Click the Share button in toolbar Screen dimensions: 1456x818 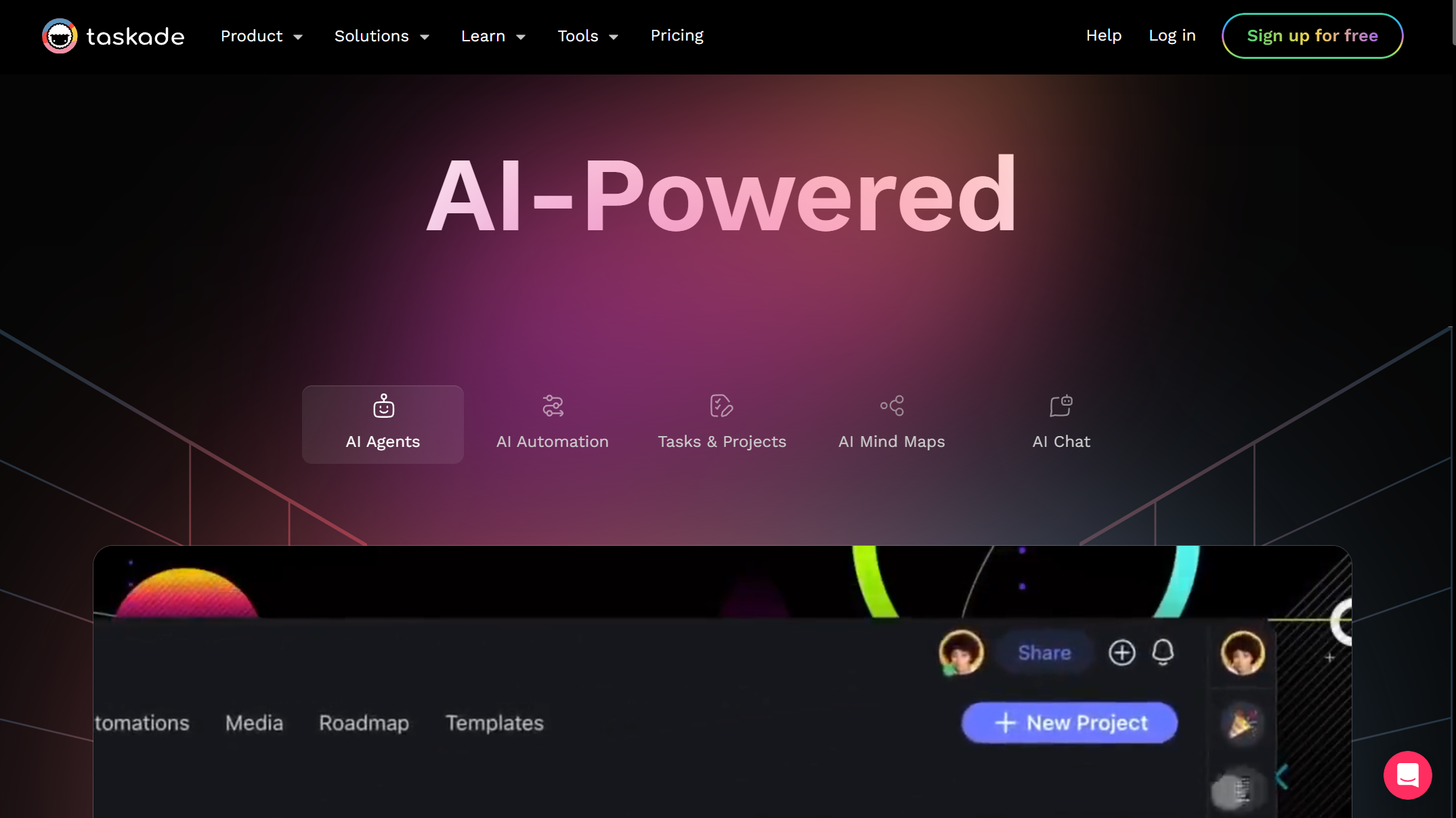point(1043,652)
